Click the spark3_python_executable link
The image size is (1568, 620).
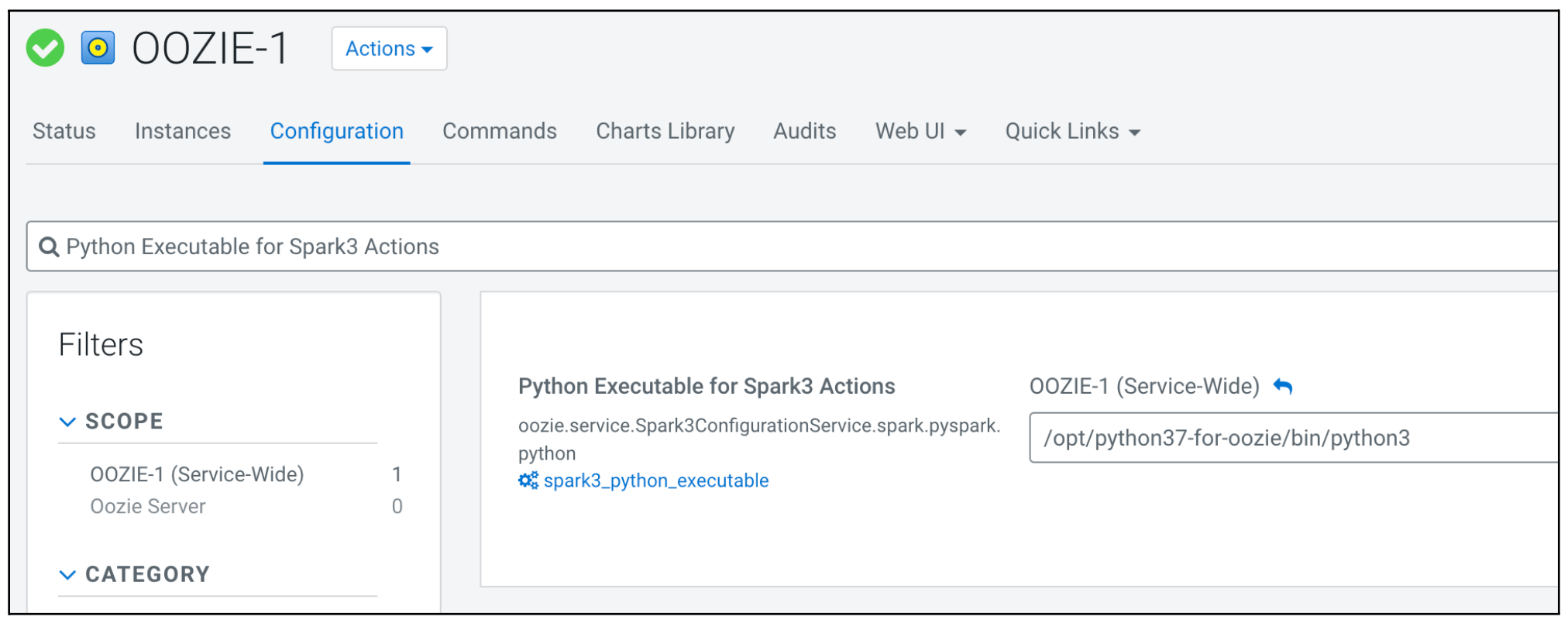click(655, 480)
